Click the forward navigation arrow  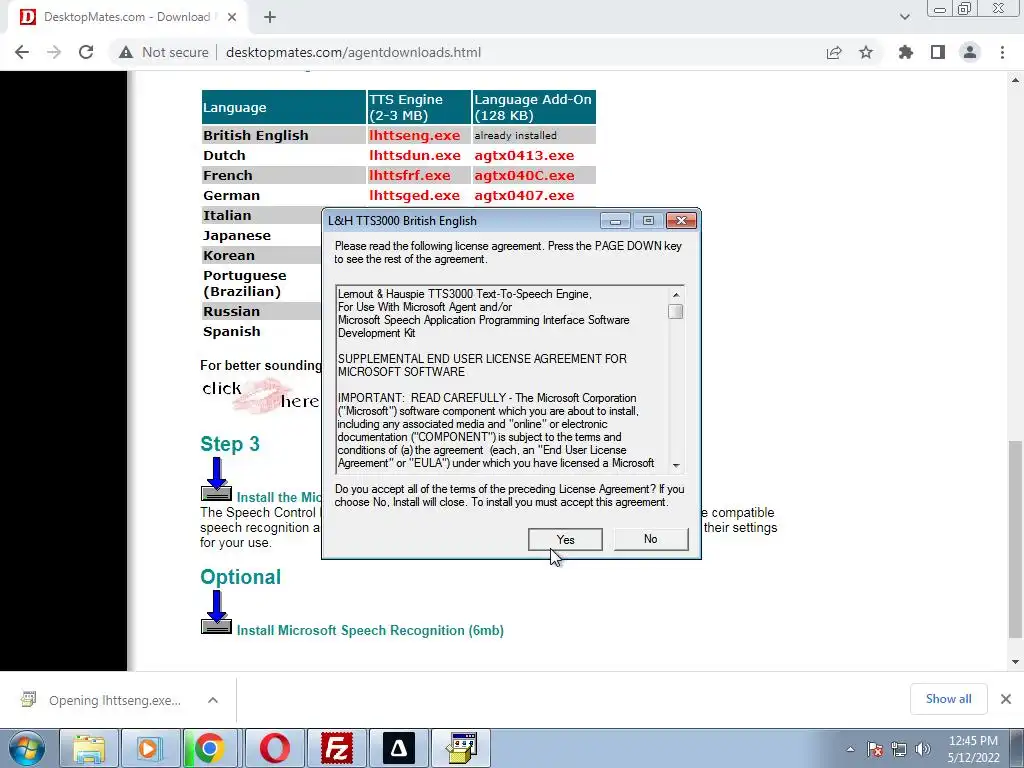[x=54, y=52]
